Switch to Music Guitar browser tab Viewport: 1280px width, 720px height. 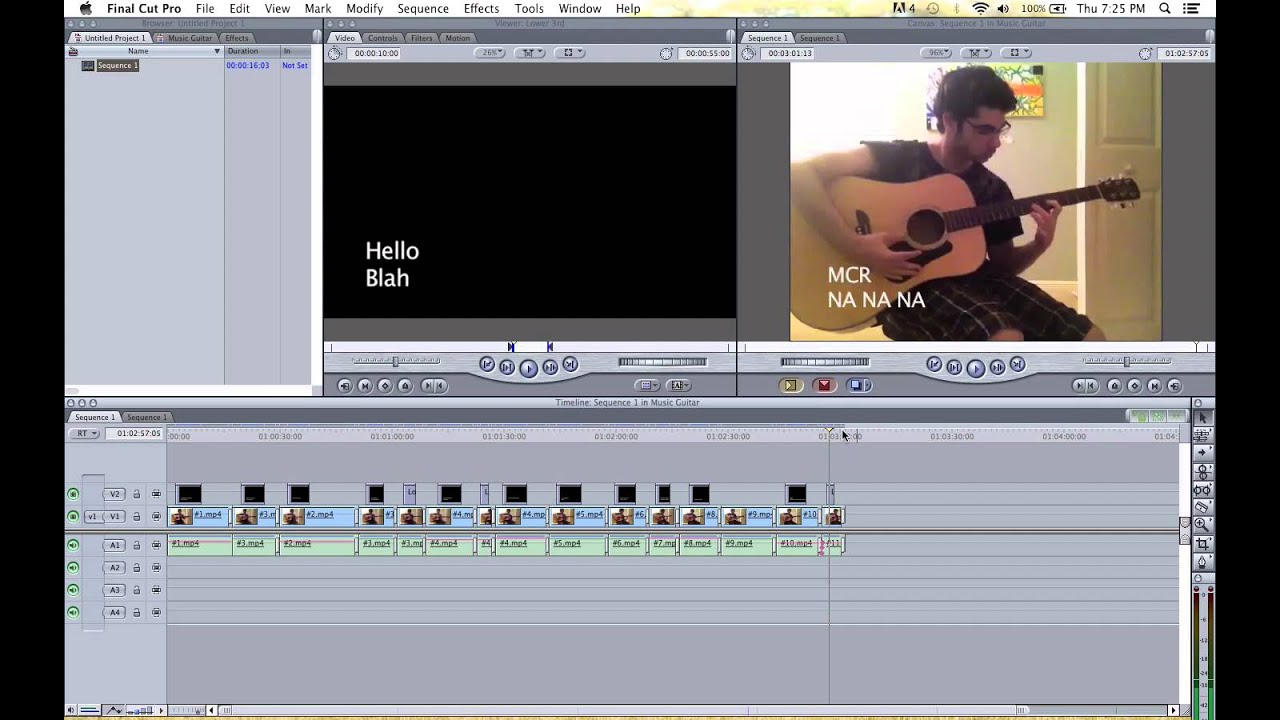[188, 38]
